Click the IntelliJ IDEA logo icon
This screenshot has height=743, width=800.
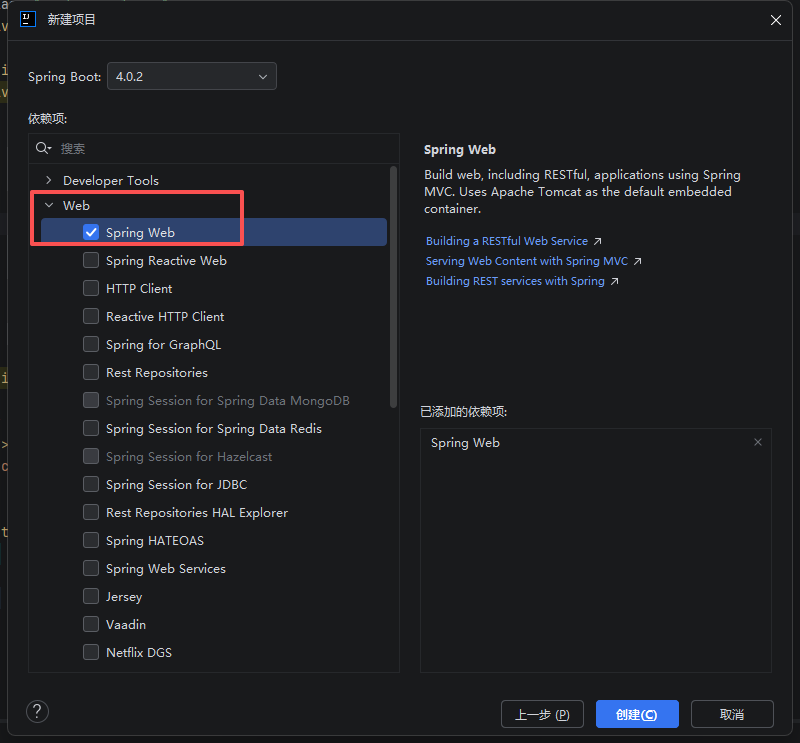[28, 19]
